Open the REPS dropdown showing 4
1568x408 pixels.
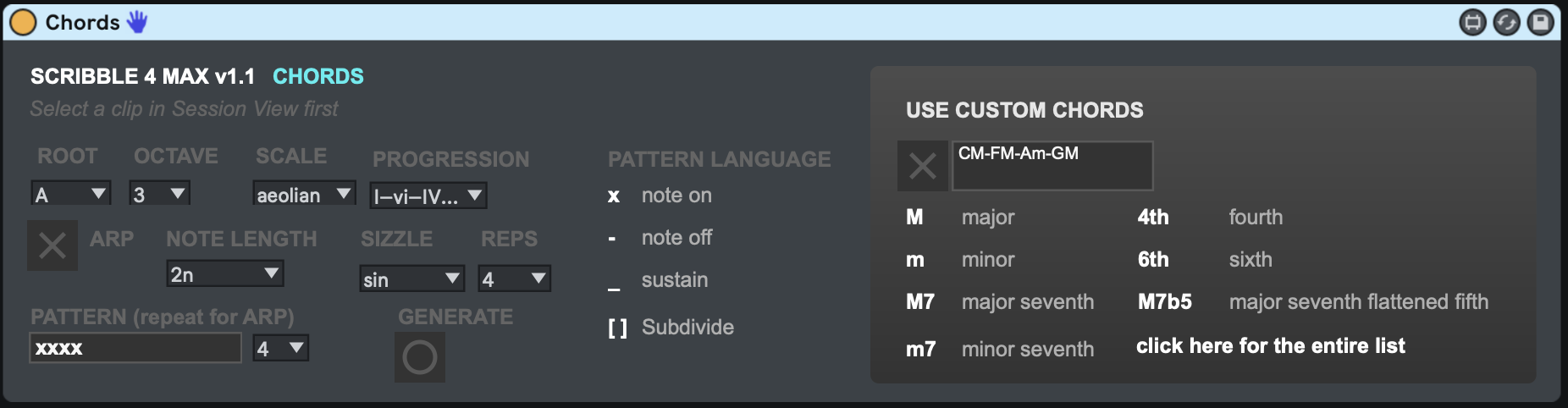click(515, 278)
